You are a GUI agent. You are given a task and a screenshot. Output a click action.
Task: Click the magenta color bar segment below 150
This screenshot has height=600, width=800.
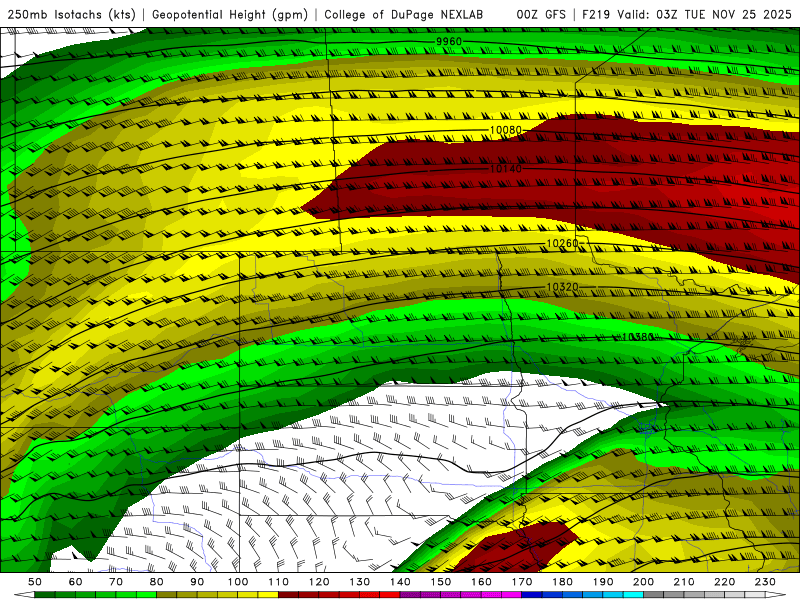pos(451,595)
